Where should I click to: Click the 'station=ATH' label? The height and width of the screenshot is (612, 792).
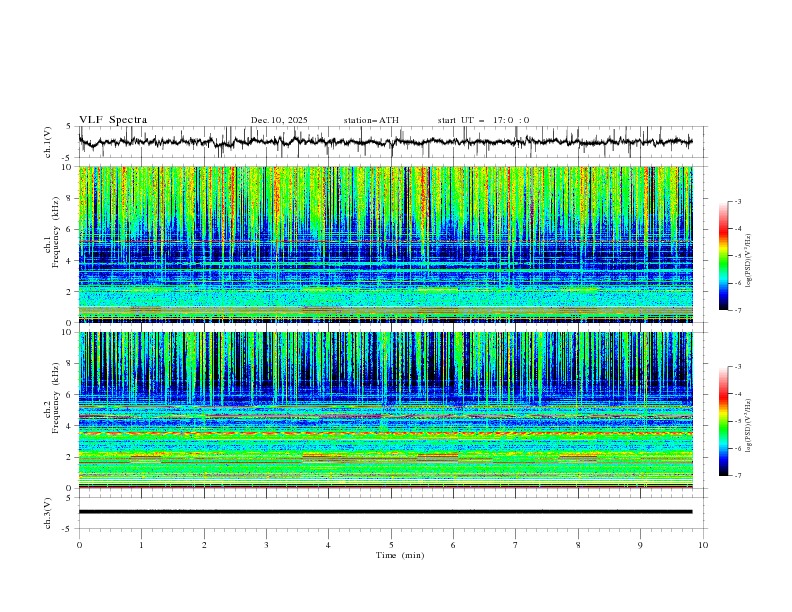(371, 120)
